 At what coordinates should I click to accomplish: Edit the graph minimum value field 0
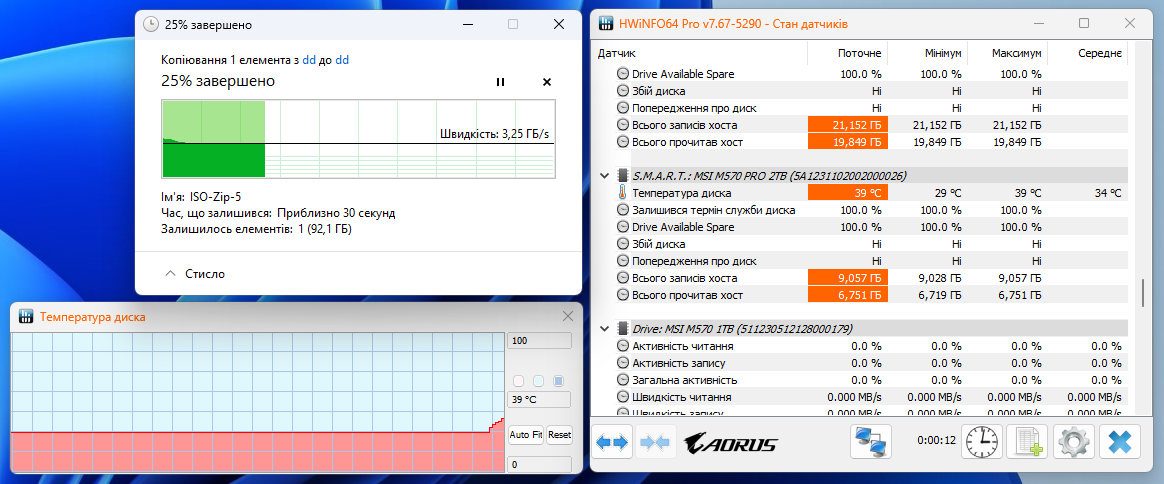(539, 465)
